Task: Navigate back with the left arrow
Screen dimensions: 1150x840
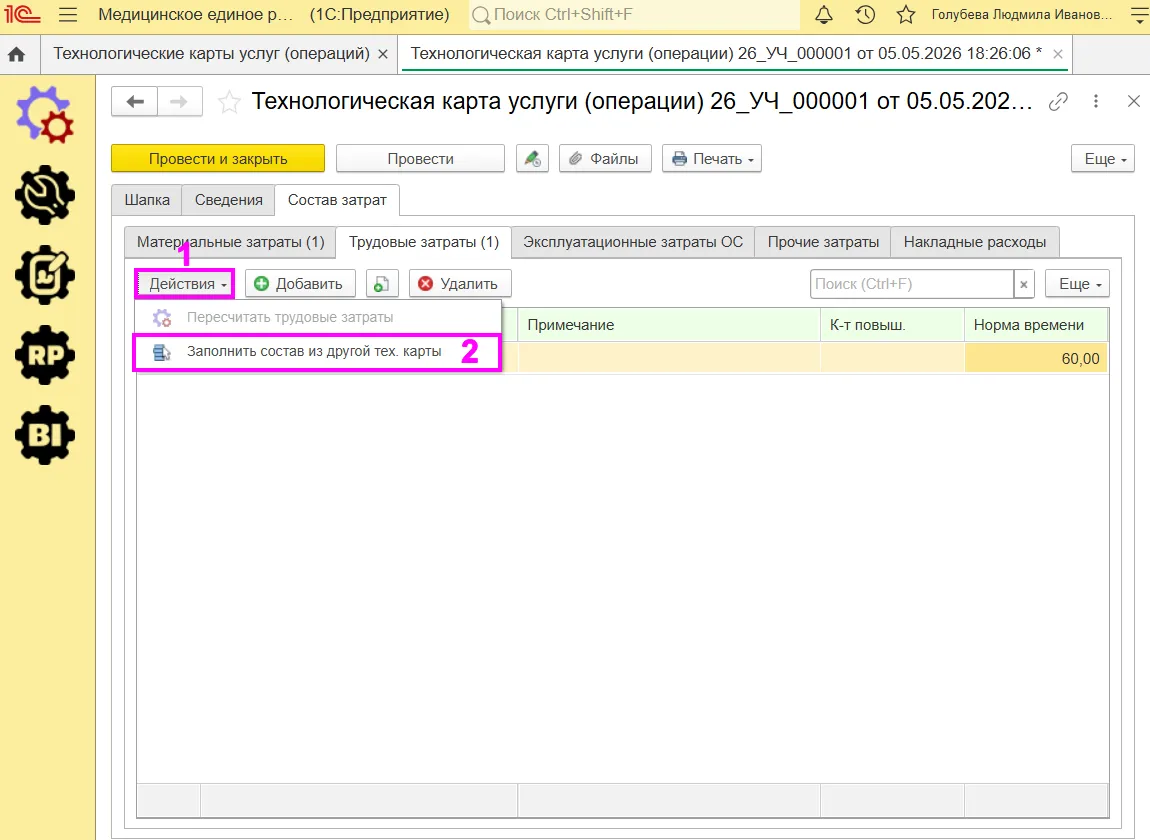Action: tap(134, 102)
